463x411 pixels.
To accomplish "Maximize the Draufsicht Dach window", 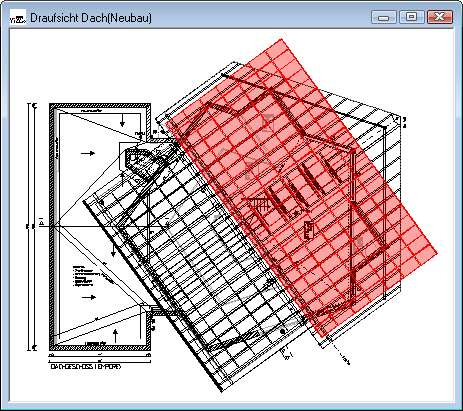I will pyautogui.click(x=412, y=17).
